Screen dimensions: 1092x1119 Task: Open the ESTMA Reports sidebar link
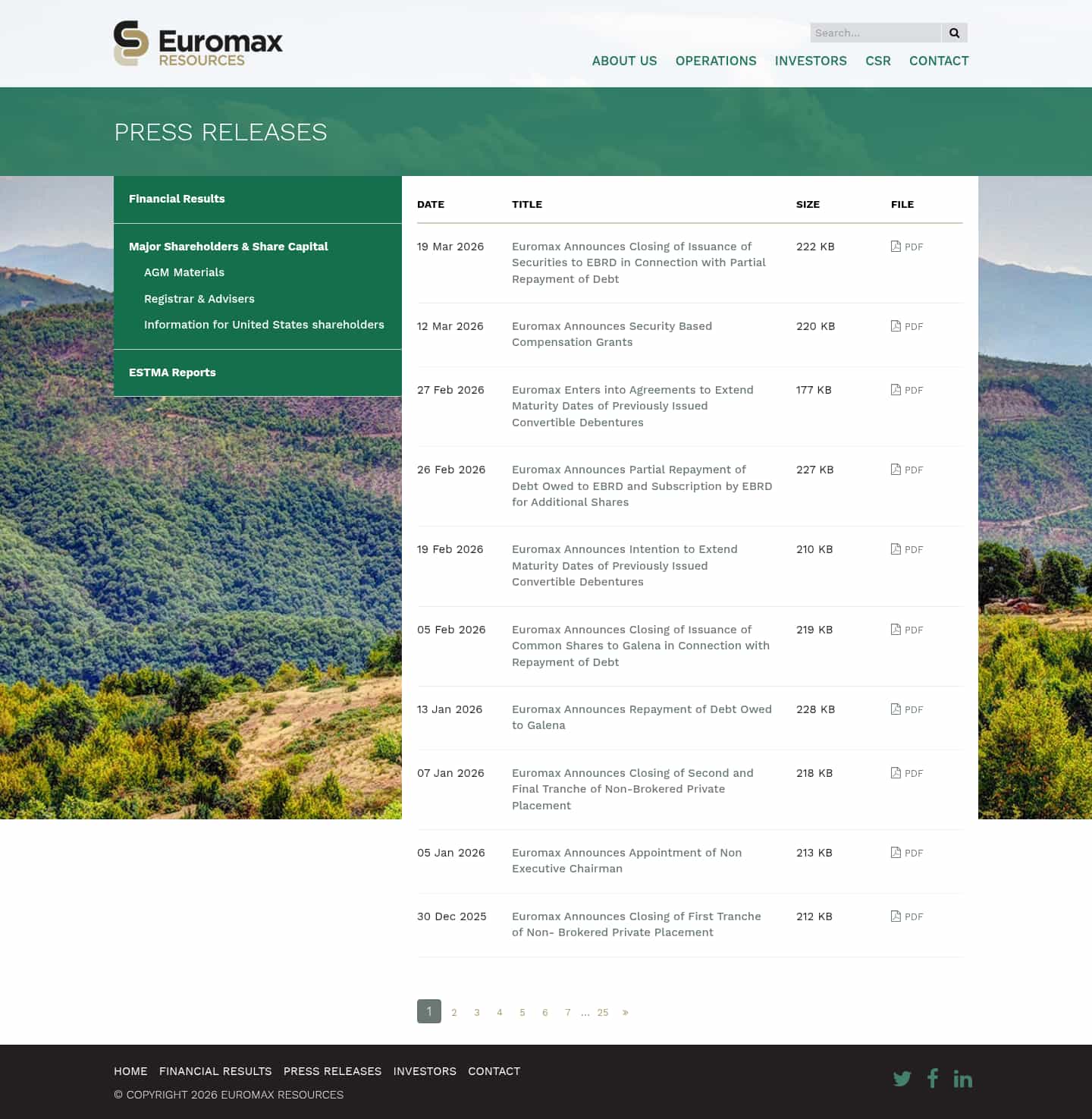coord(172,372)
